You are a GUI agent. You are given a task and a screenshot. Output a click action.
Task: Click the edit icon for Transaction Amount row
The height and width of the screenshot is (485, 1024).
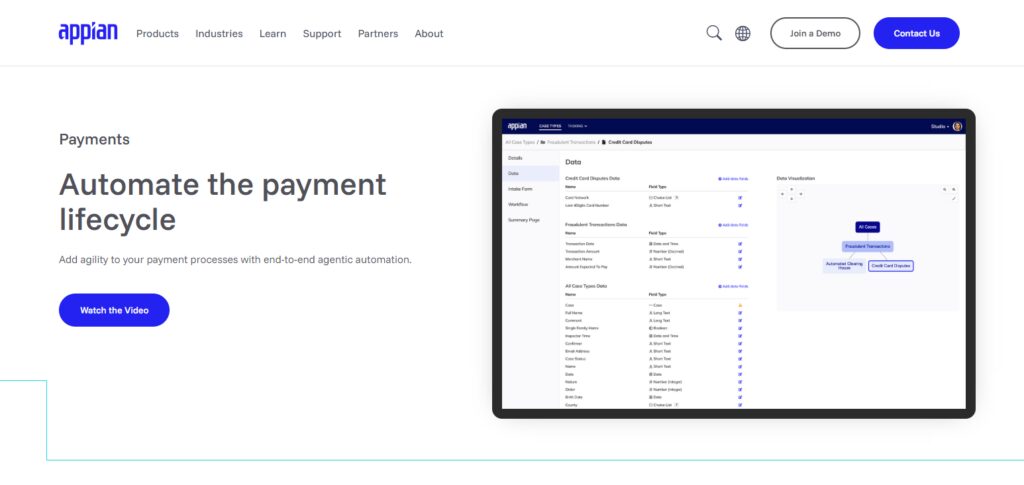[x=740, y=251]
